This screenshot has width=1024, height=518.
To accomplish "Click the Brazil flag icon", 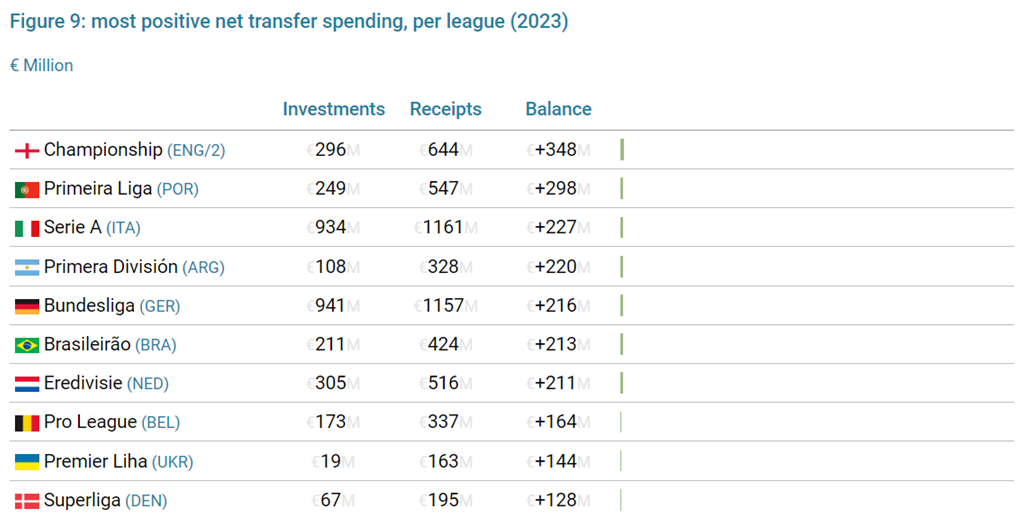I will pyautogui.click(x=27, y=346).
